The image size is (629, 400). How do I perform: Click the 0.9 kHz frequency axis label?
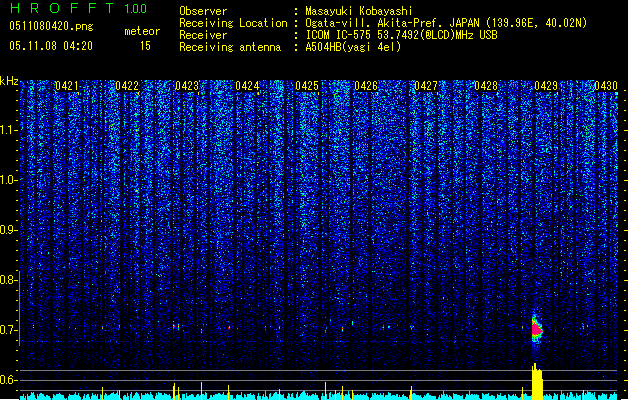pyautogui.click(x=8, y=230)
